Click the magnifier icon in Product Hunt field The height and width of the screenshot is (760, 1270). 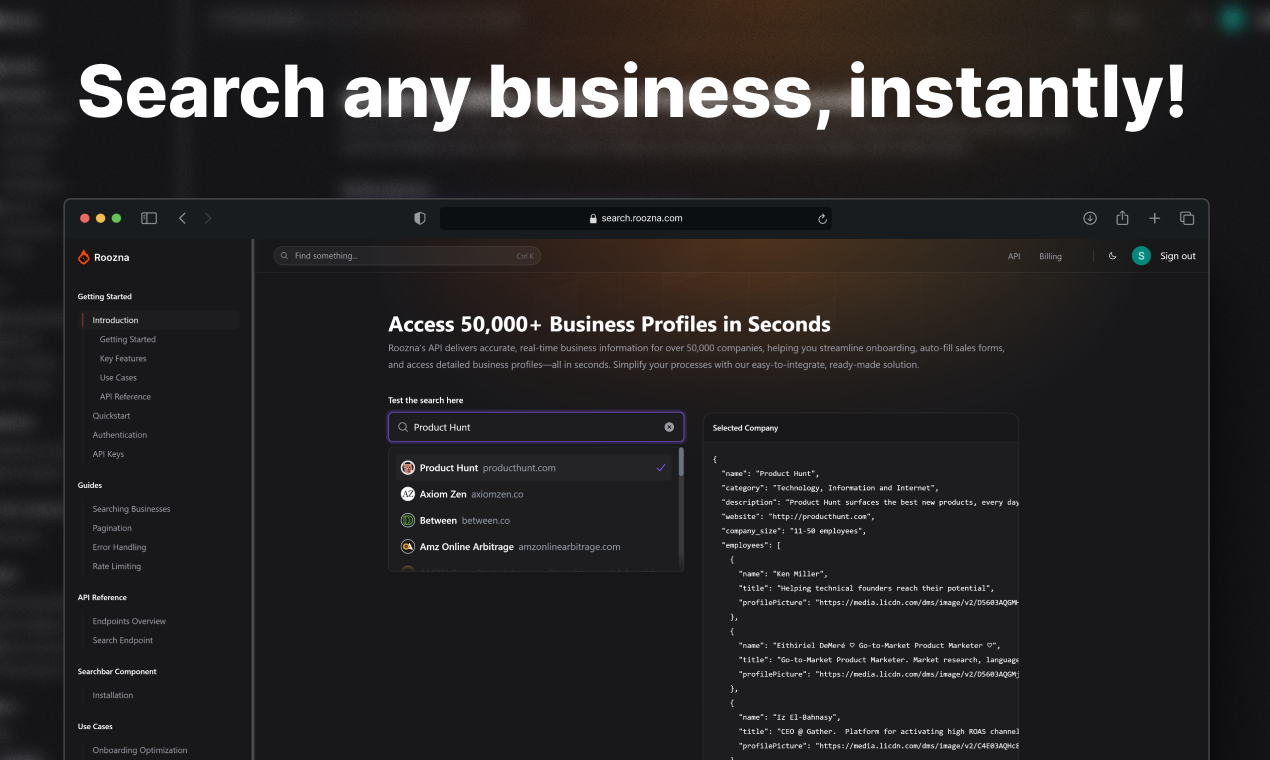pyautogui.click(x=403, y=427)
